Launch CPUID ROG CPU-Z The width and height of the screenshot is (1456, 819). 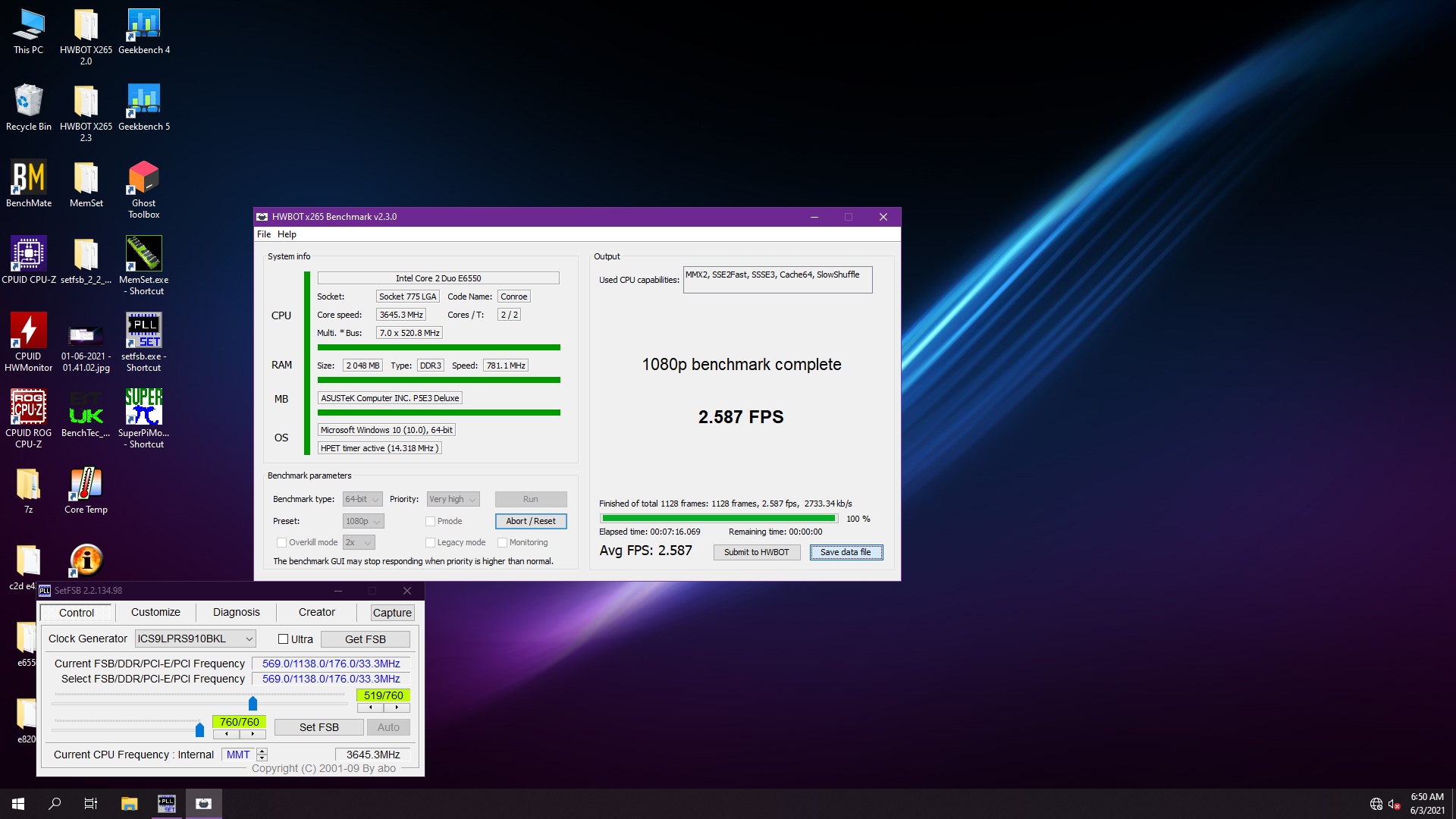(x=28, y=419)
